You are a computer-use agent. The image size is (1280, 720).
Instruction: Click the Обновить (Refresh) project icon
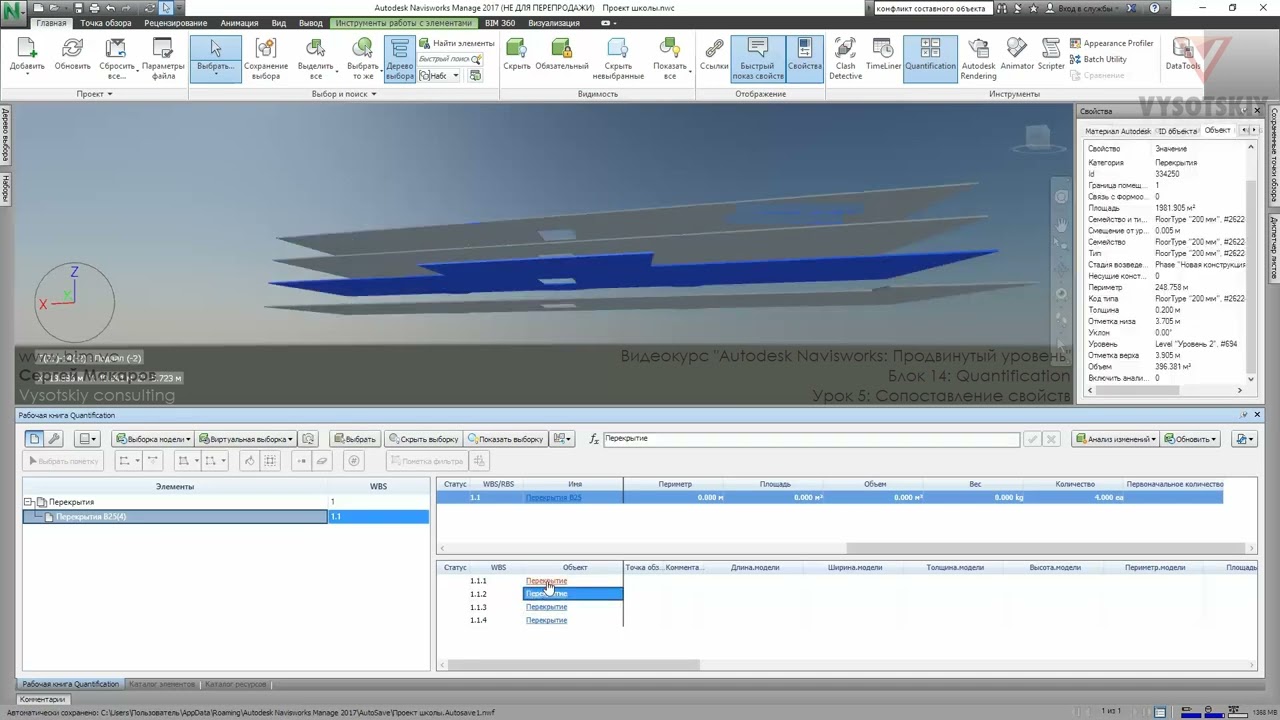point(73,56)
